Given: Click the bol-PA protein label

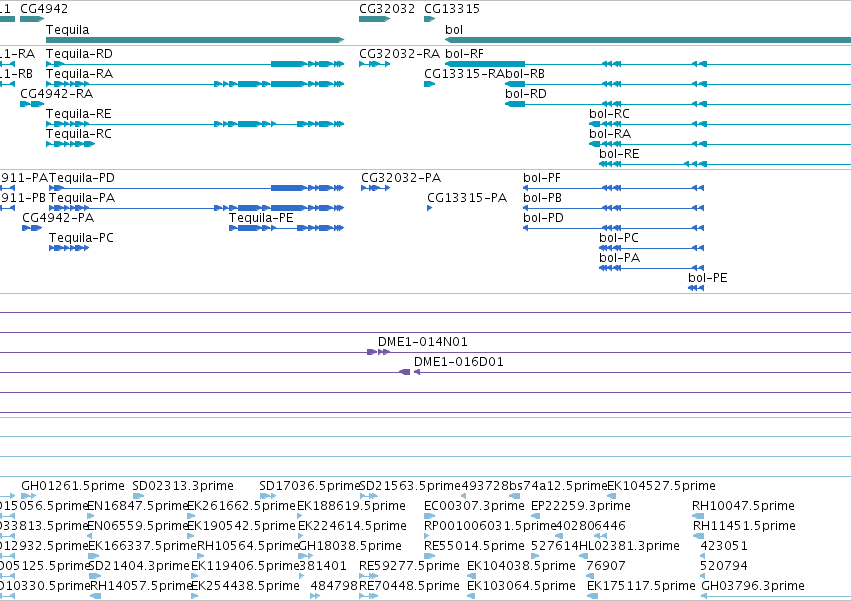Looking at the screenshot, I should click(x=619, y=258).
